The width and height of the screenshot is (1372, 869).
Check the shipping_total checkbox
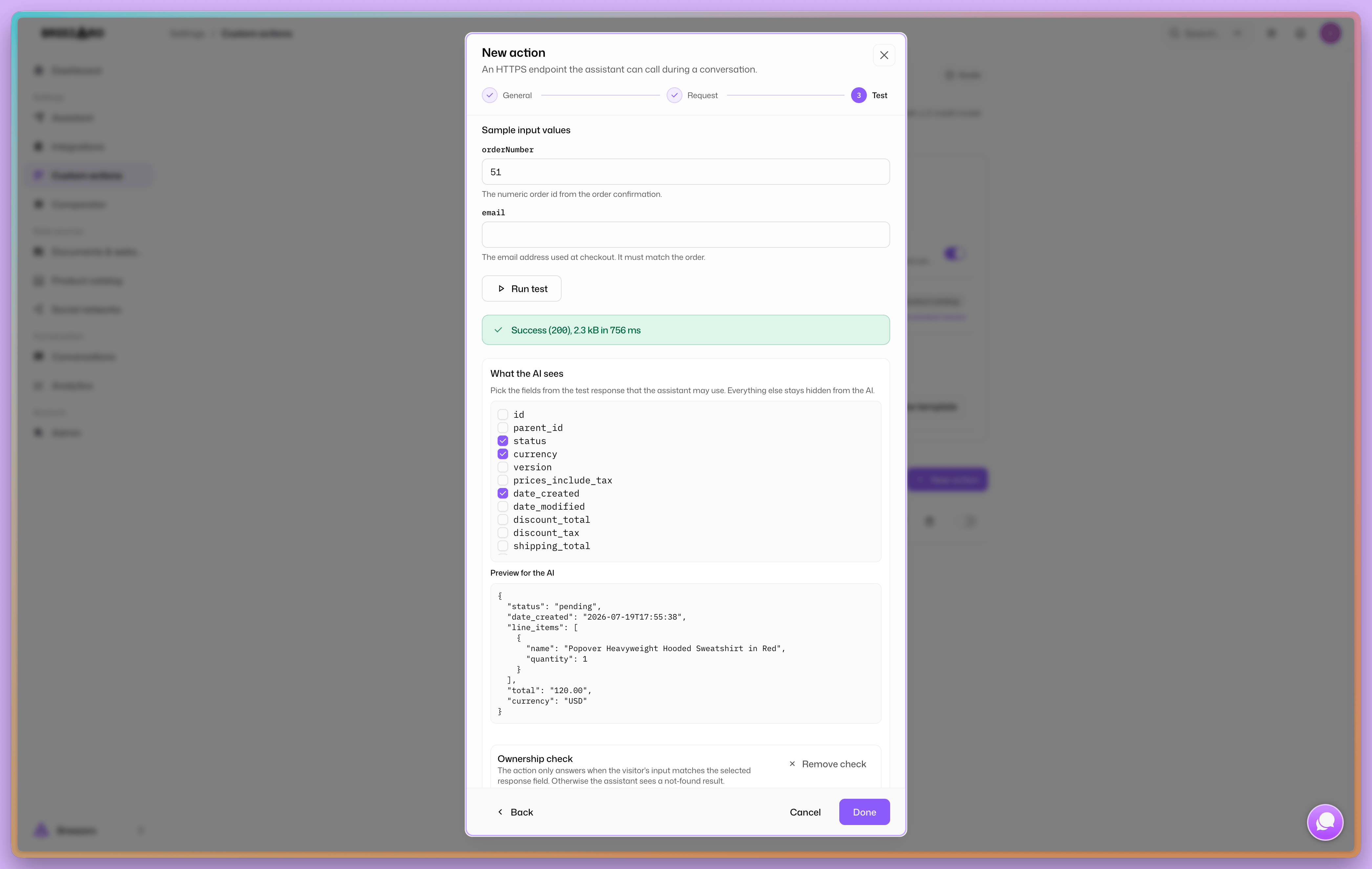503,545
